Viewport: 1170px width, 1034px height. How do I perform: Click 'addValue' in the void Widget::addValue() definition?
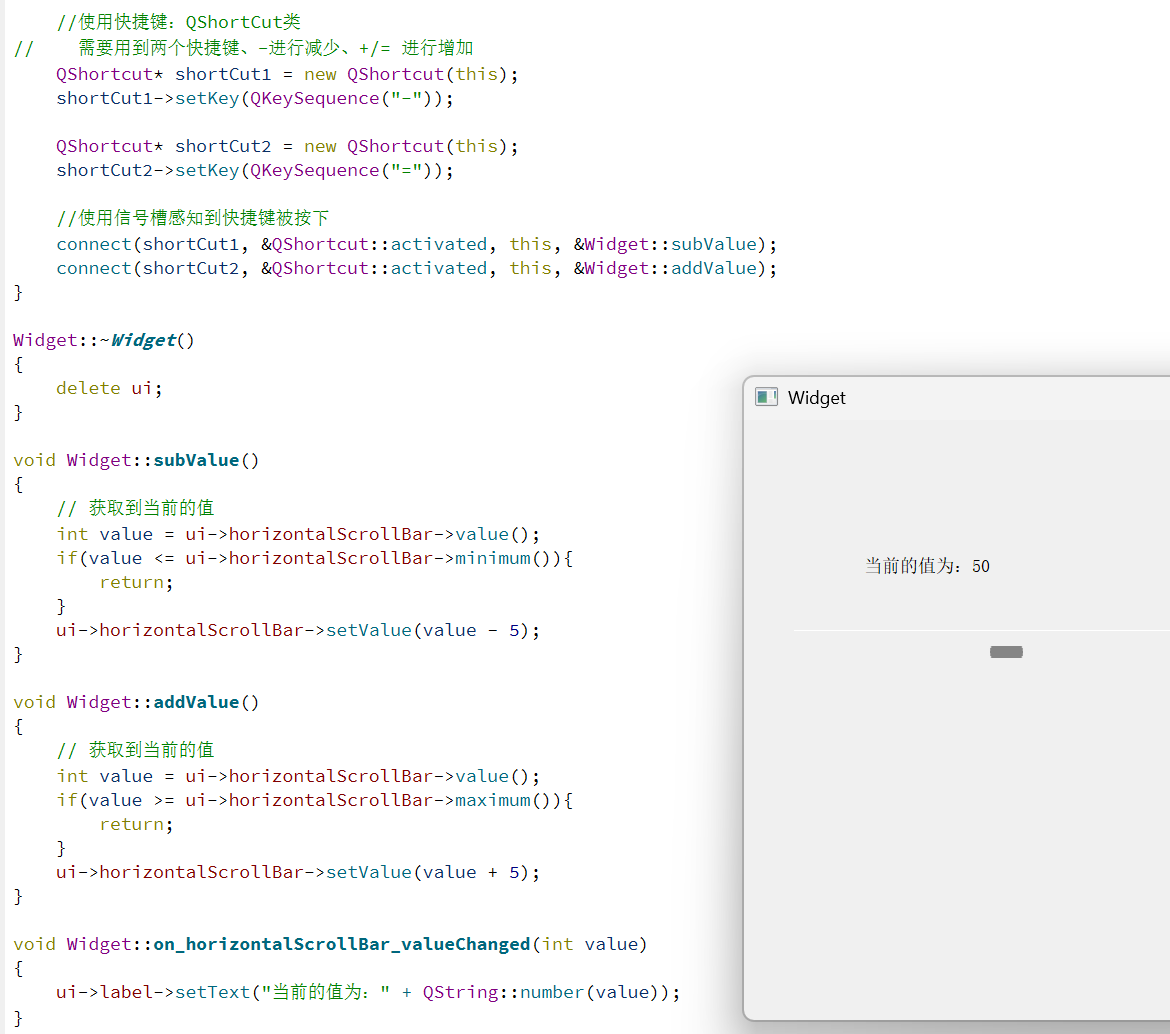[x=196, y=702]
